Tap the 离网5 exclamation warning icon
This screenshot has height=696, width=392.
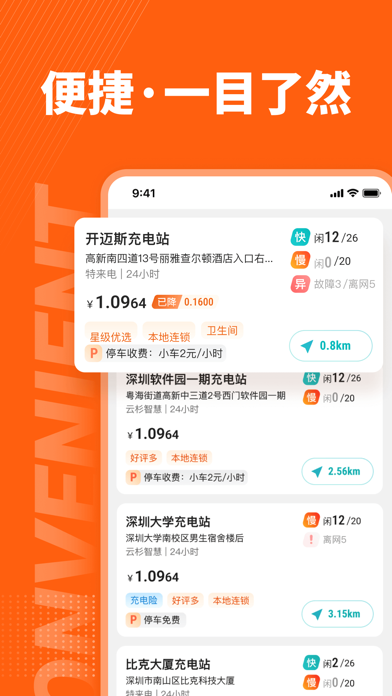[x=311, y=540]
